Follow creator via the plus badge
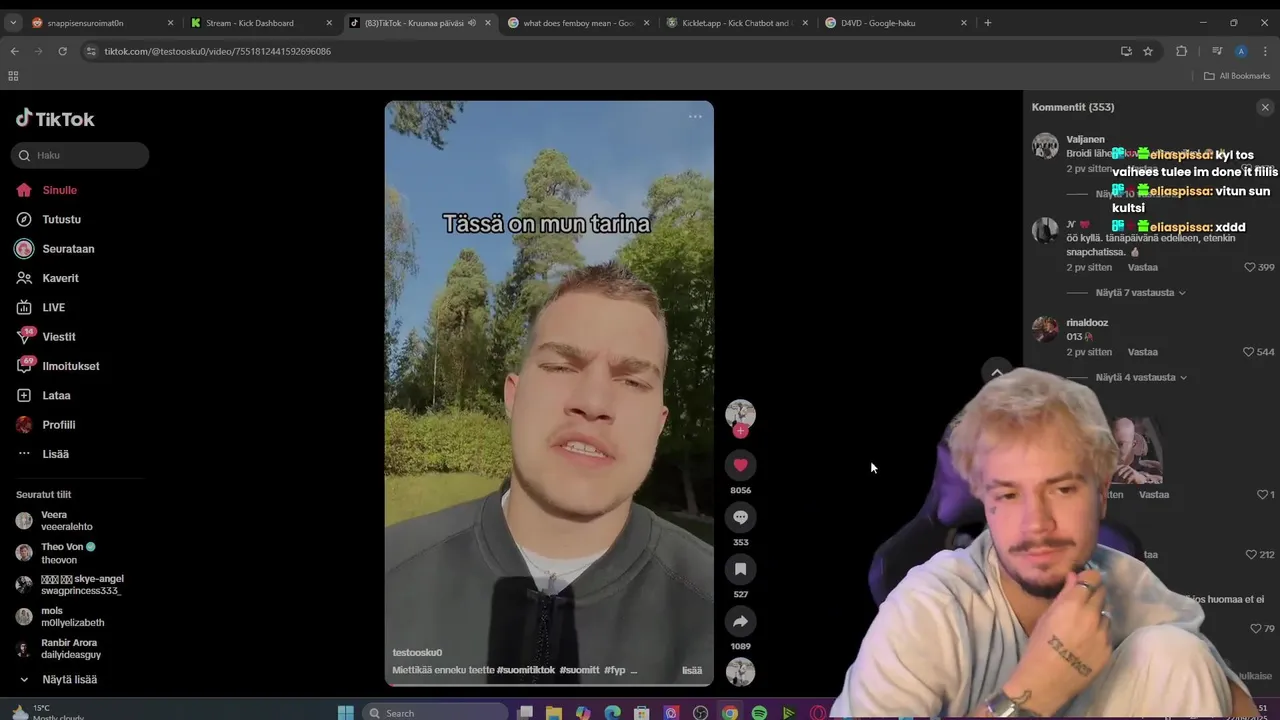The image size is (1280, 720). (740, 431)
